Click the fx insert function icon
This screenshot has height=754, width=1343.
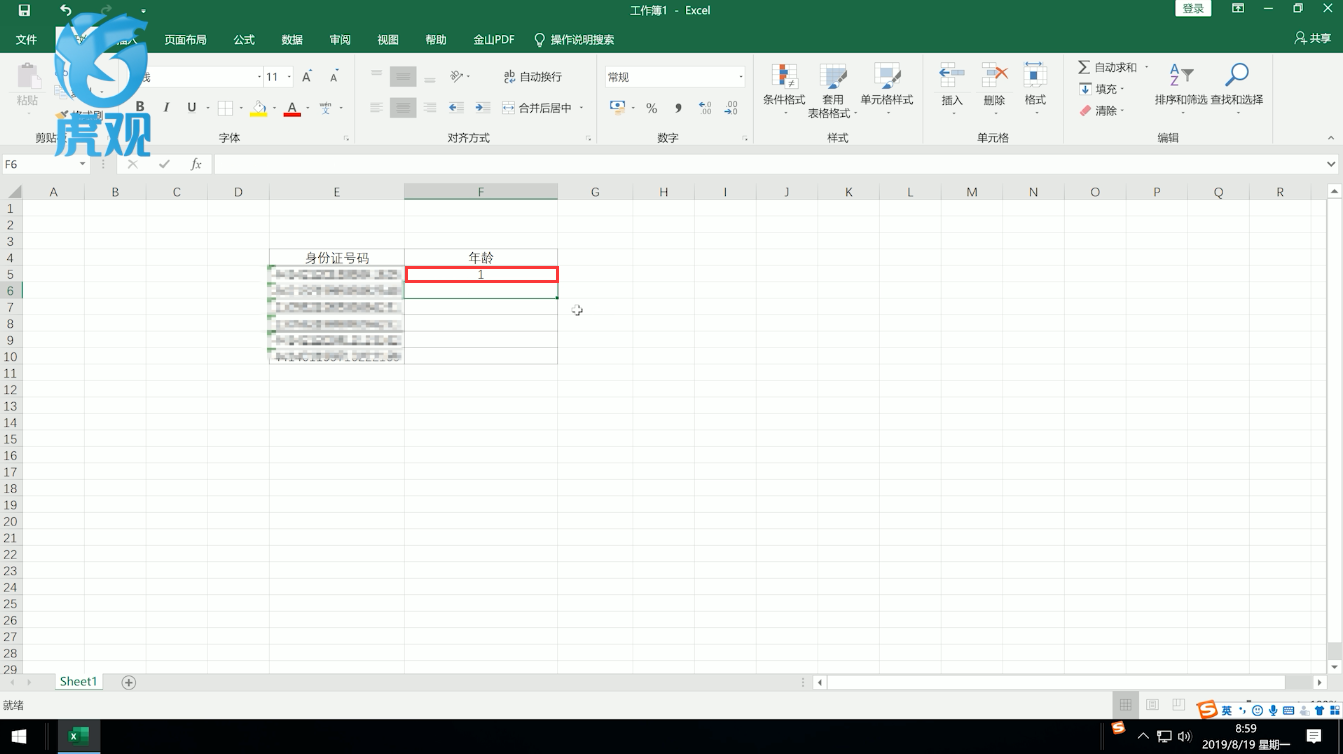(196, 164)
